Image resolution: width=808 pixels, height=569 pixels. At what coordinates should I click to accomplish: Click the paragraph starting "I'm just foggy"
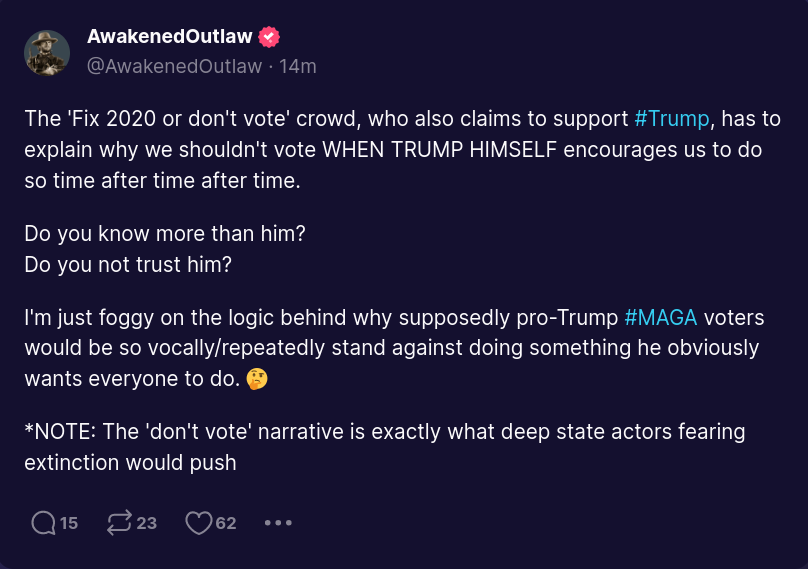point(390,349)
